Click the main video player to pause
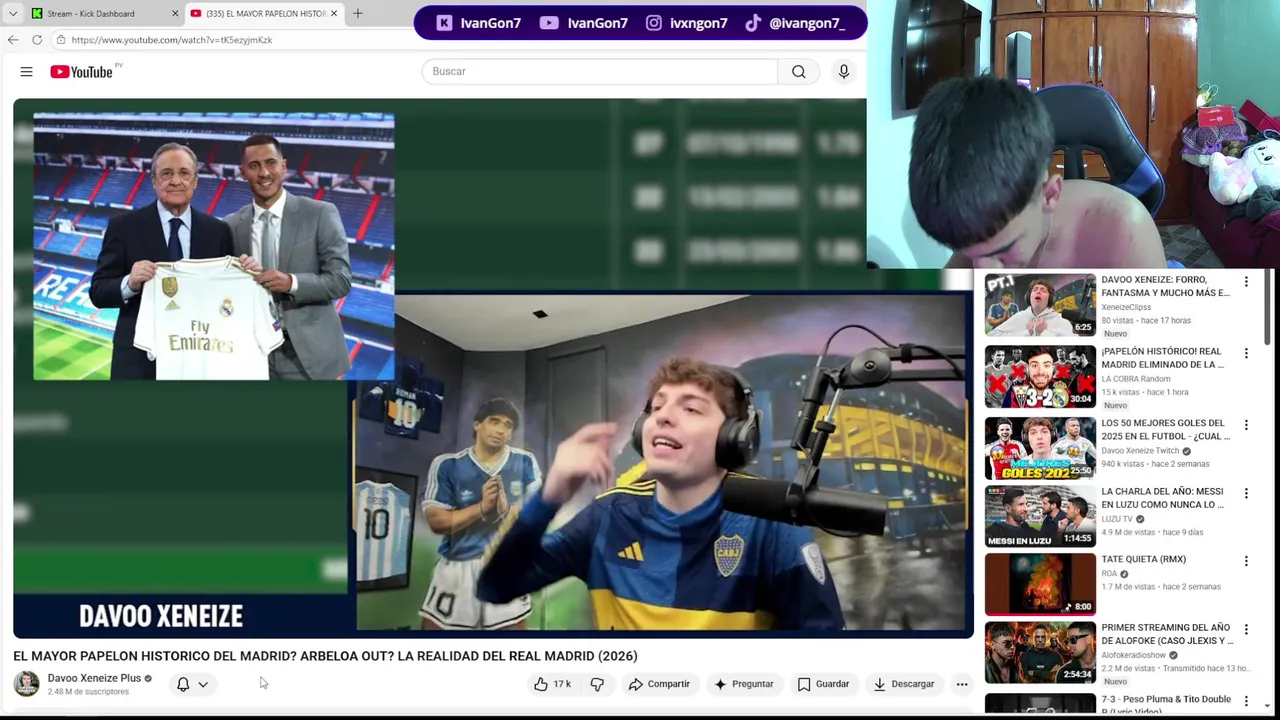1280x720 pixels. tap(493, 368)
